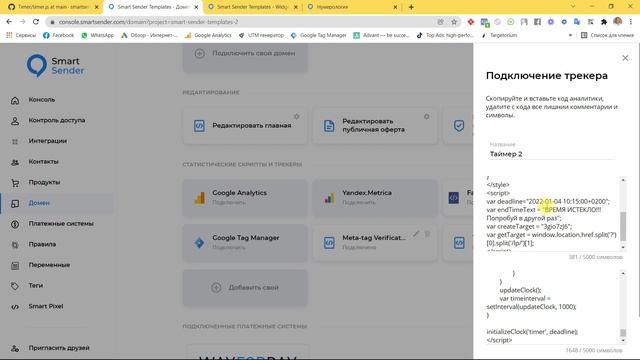Screen dimensions: 640x360
Task: Click the second code textarea scrollbar thumb
Action: point(623,333)
